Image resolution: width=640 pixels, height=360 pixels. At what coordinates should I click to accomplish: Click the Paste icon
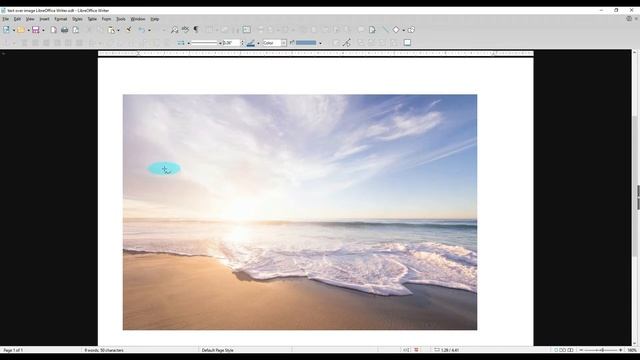click(111, 29)
